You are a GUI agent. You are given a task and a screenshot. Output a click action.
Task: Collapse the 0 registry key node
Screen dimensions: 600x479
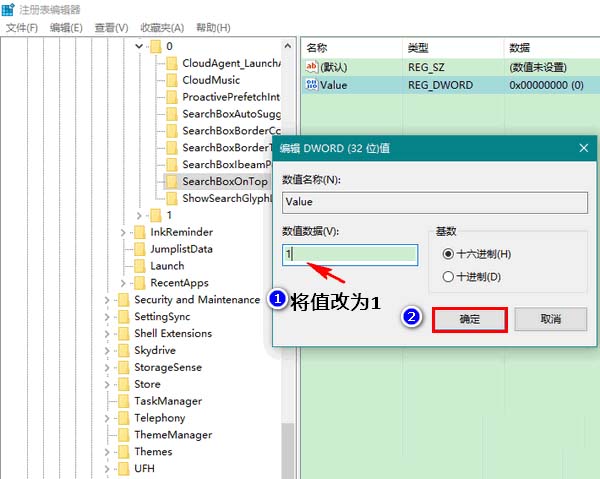click(x=138, y=46)
